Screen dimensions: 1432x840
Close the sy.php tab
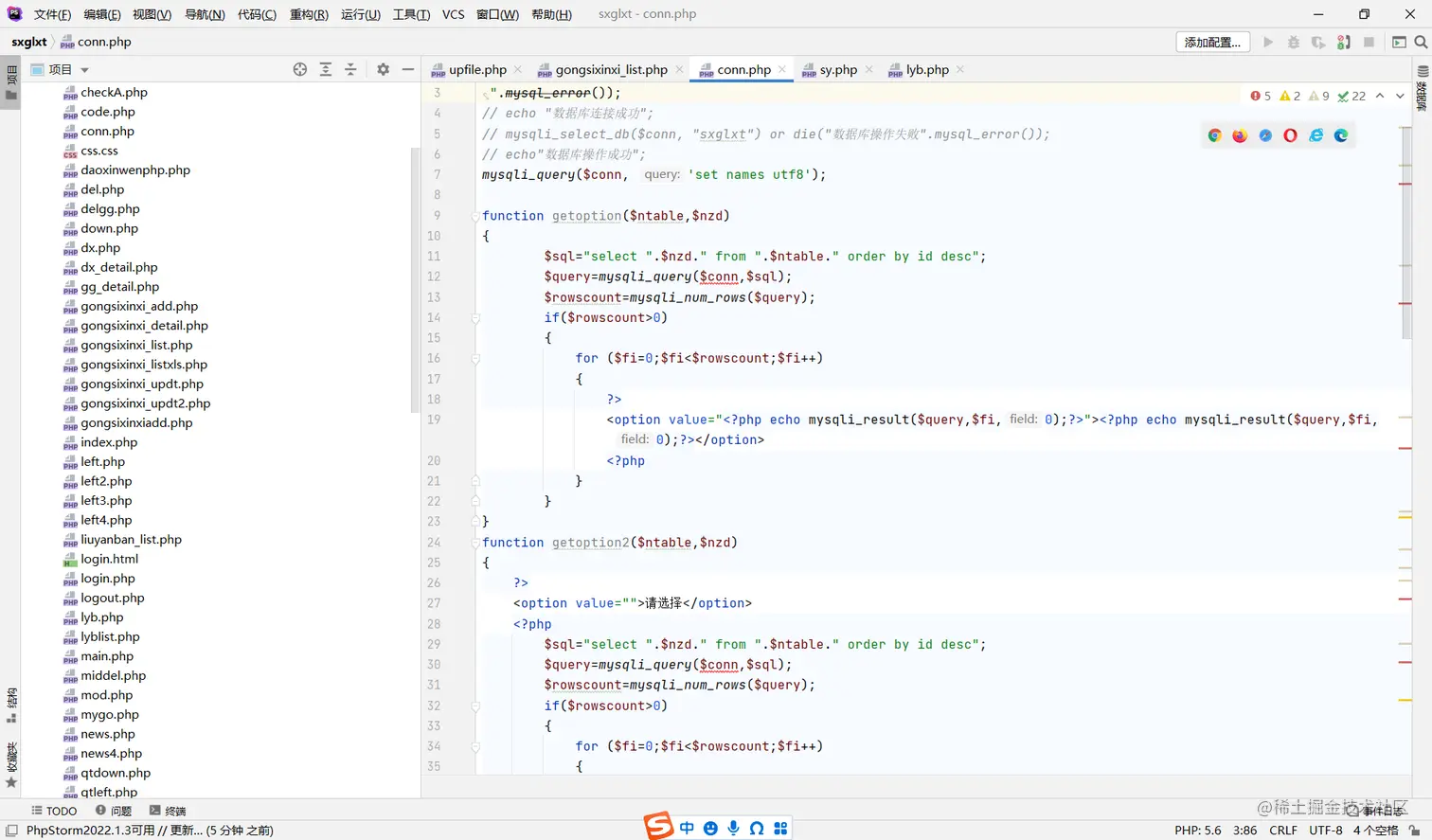pyautogui.click(x=869, y=69)
